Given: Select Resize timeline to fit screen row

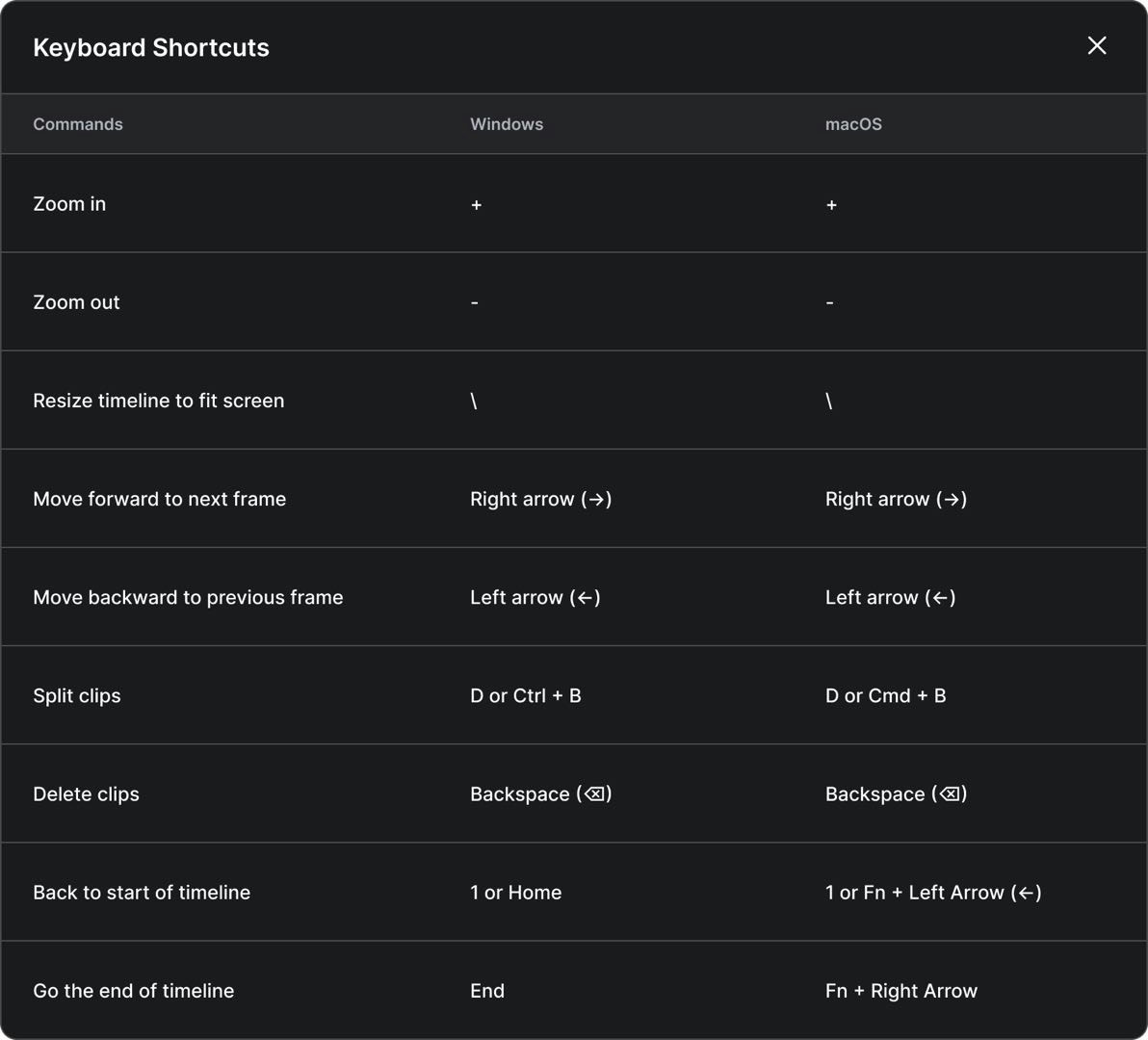Looking at the screenshot, I should [x=159, y=401].
